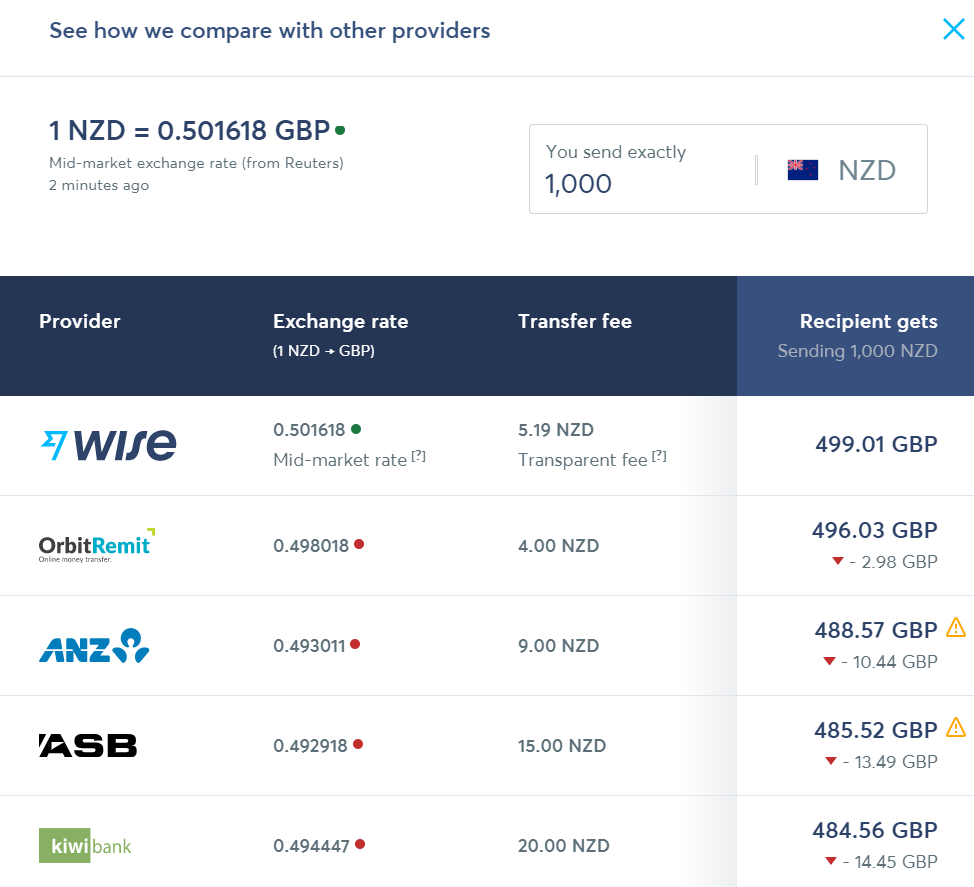
Task: Open the NZD currency selector
Action: [842, 170]
